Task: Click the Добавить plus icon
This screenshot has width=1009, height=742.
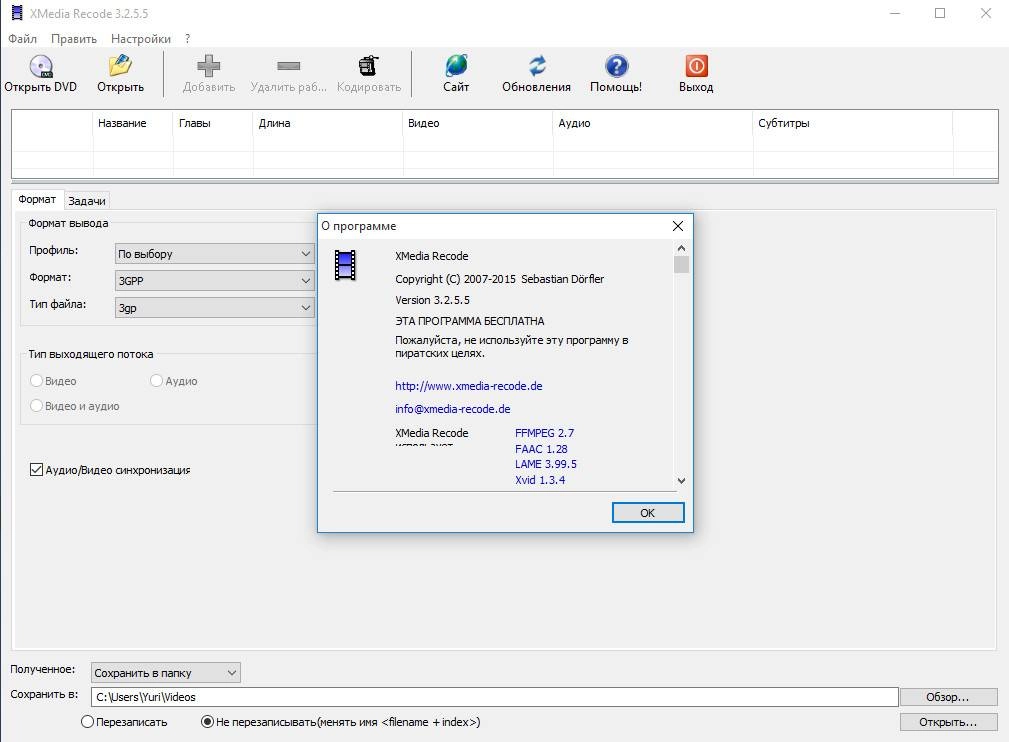Action: [208, 66]
